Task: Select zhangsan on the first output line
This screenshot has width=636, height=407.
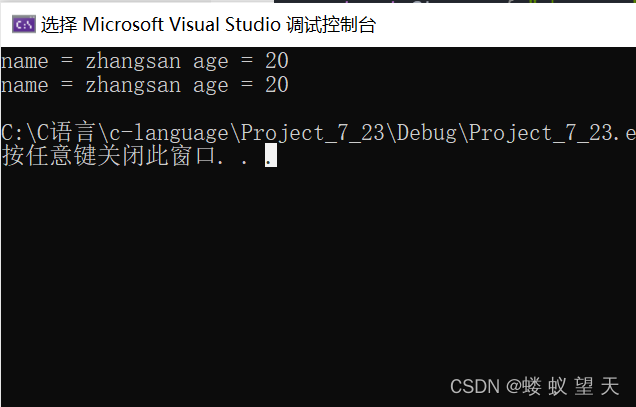Action: click(x=133, y=61)
